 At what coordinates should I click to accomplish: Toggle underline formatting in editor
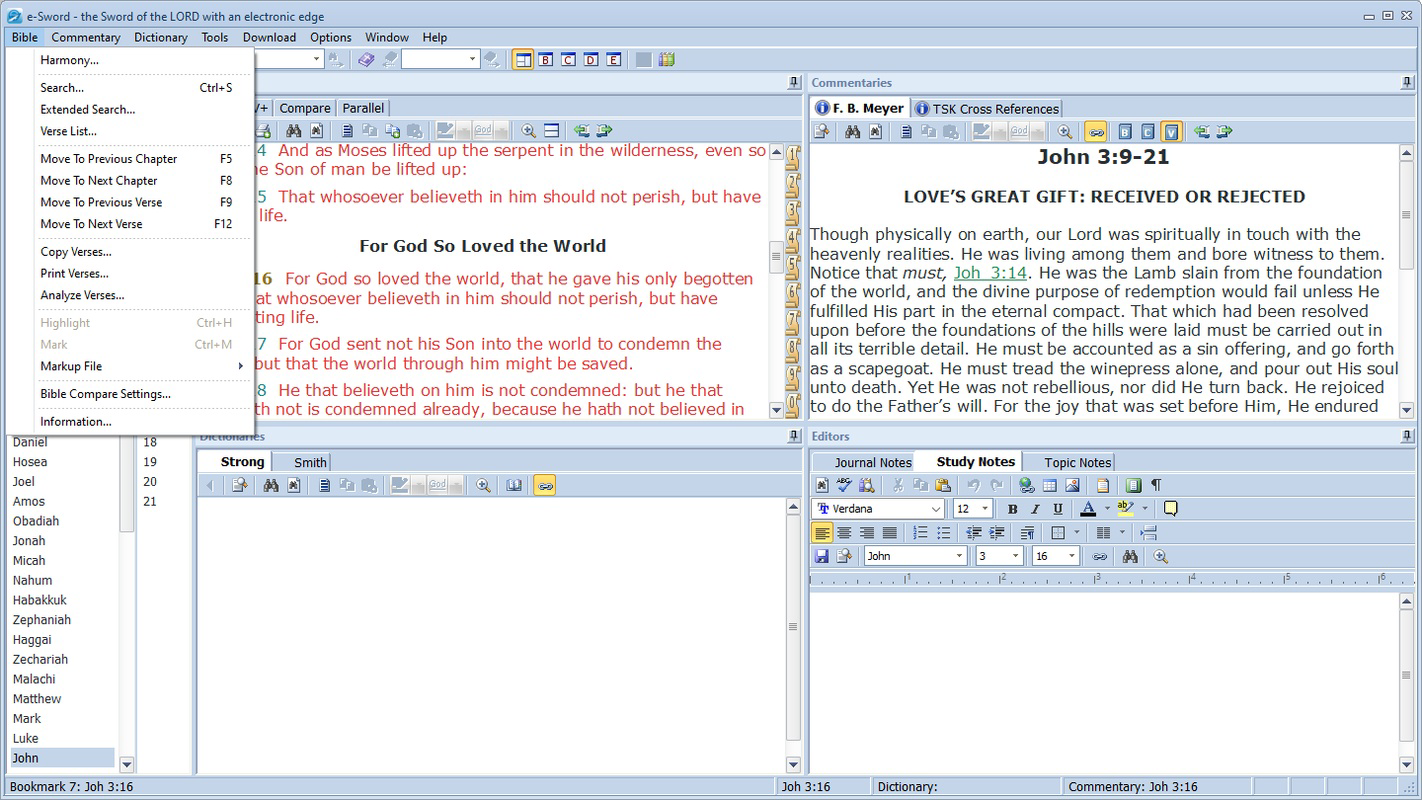(1058, 509)
